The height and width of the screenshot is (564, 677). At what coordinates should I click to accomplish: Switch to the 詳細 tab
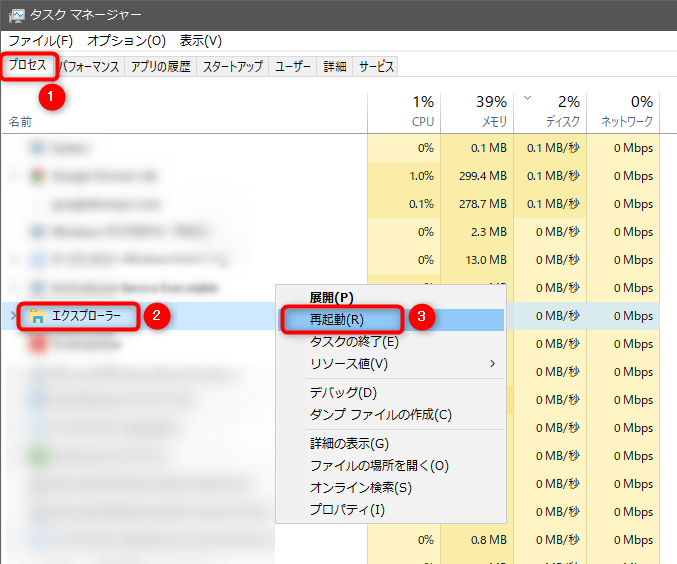coord(335,67)
